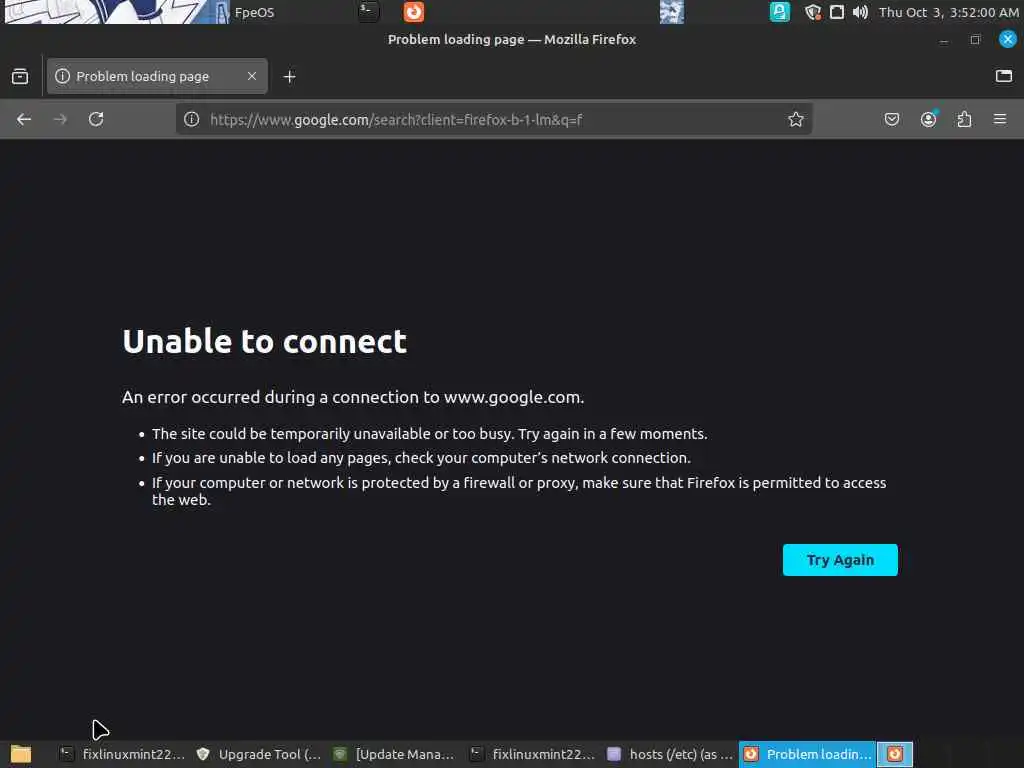Open the network tray icon
1024x768 pixels.
[x=837, y=12]
